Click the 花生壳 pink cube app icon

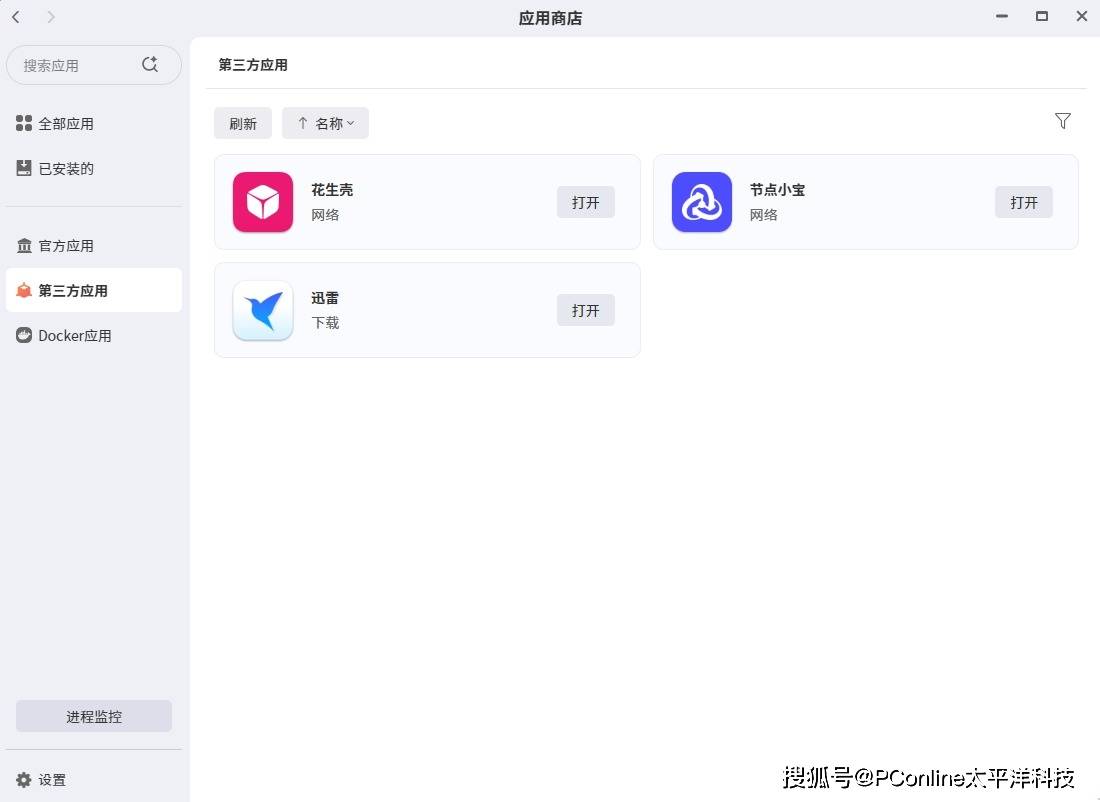(x=263, y=202)
